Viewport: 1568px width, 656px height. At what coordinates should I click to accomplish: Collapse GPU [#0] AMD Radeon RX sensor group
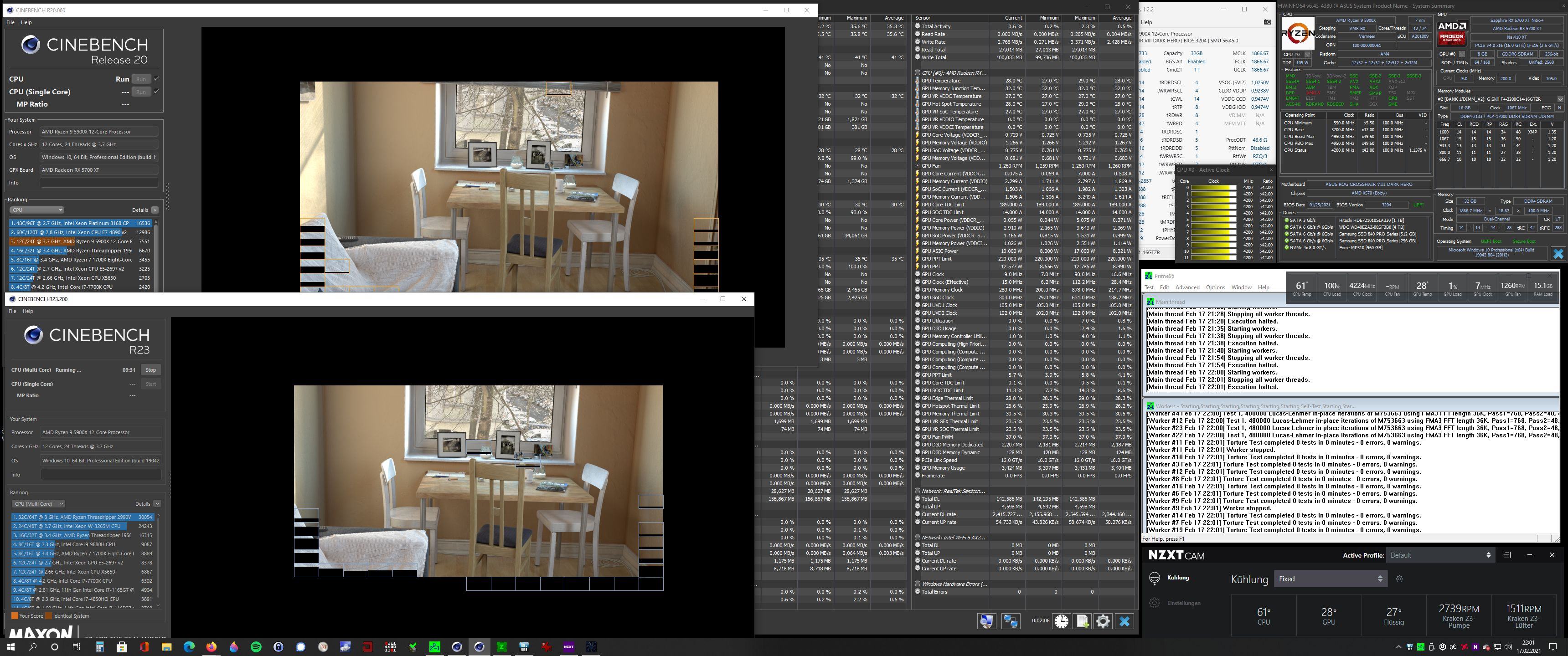[x=917, y=73]
